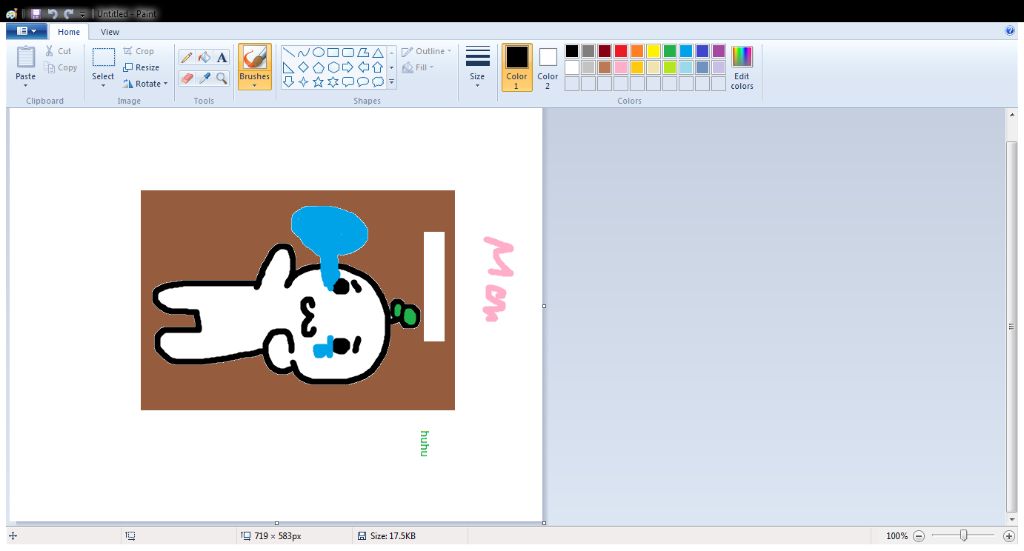Click the Resize button
The height and width of the screenshot is (551, 1024).
(141, 67)
